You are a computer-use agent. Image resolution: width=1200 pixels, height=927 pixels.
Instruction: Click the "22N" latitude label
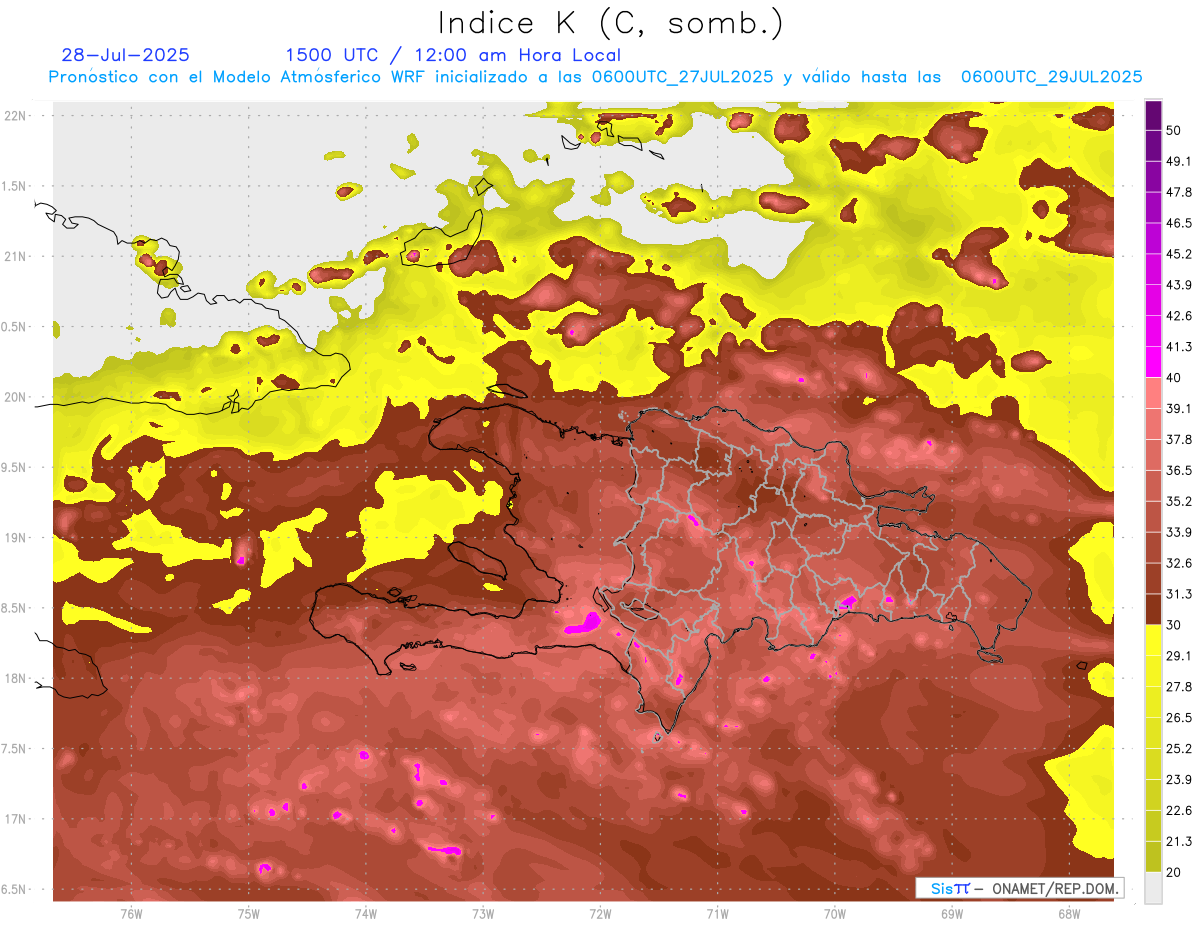tap(15, 116)
